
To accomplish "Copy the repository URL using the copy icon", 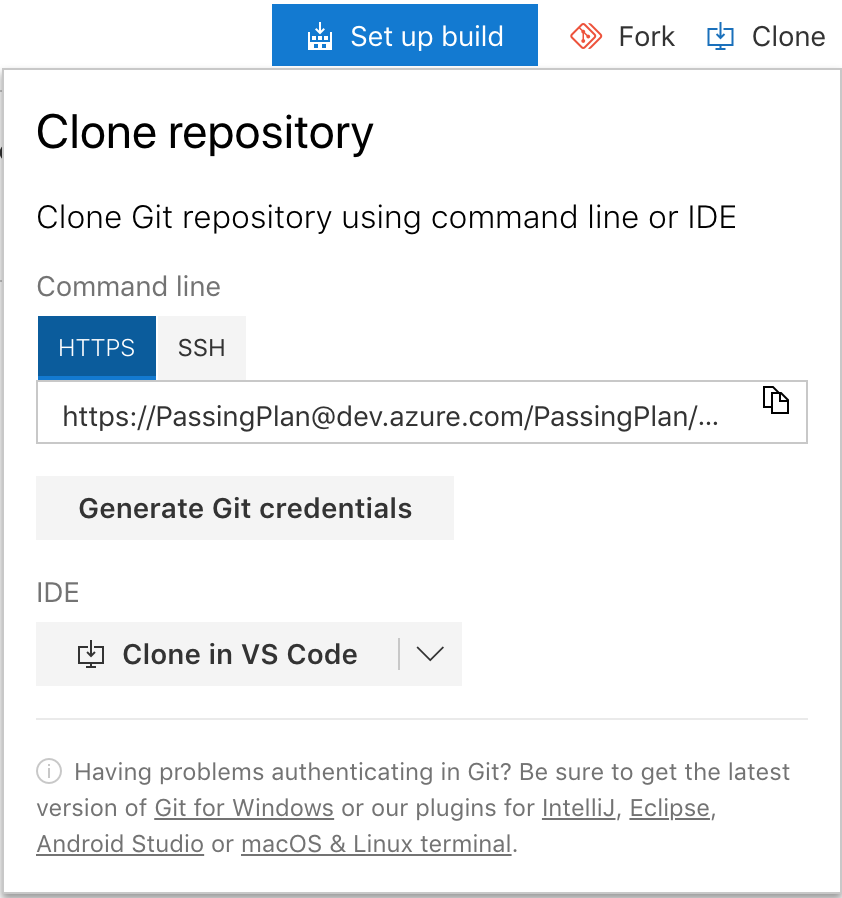I will (x=776, y=400).
